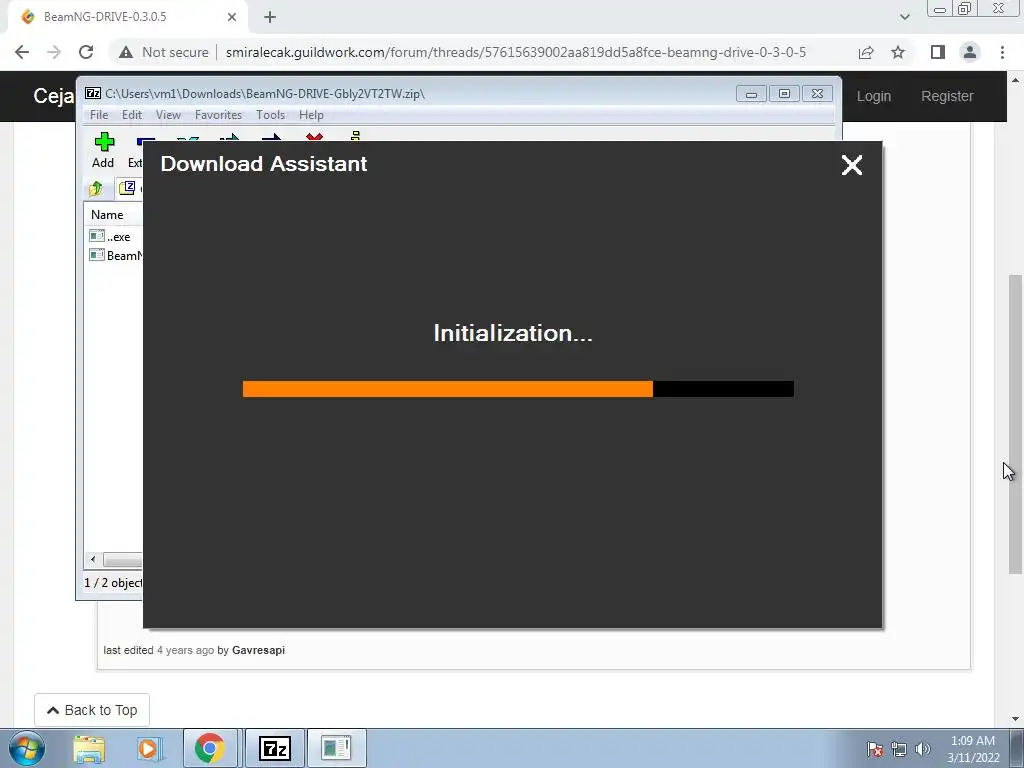Select the Beam... file entry in 7-Zip
1024x768 pixels.
(x=116, y=255)
